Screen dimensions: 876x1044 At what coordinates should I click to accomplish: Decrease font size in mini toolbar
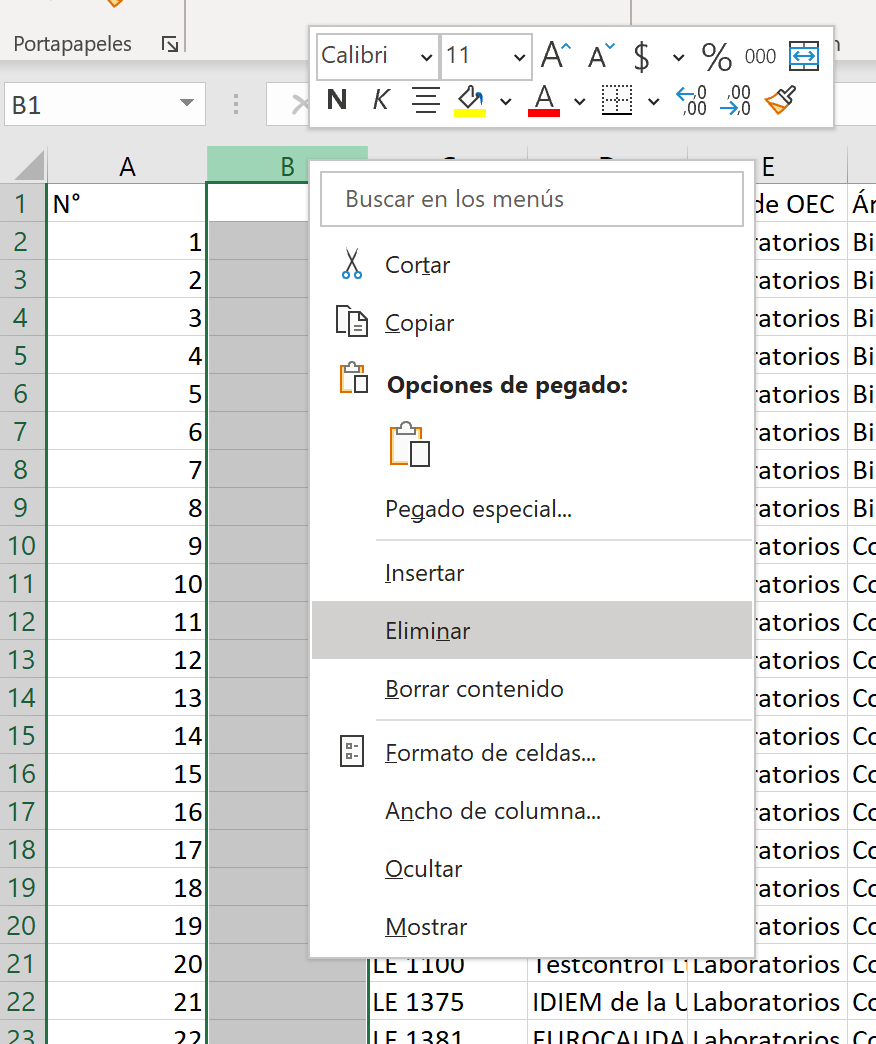(x=601, y=56)
